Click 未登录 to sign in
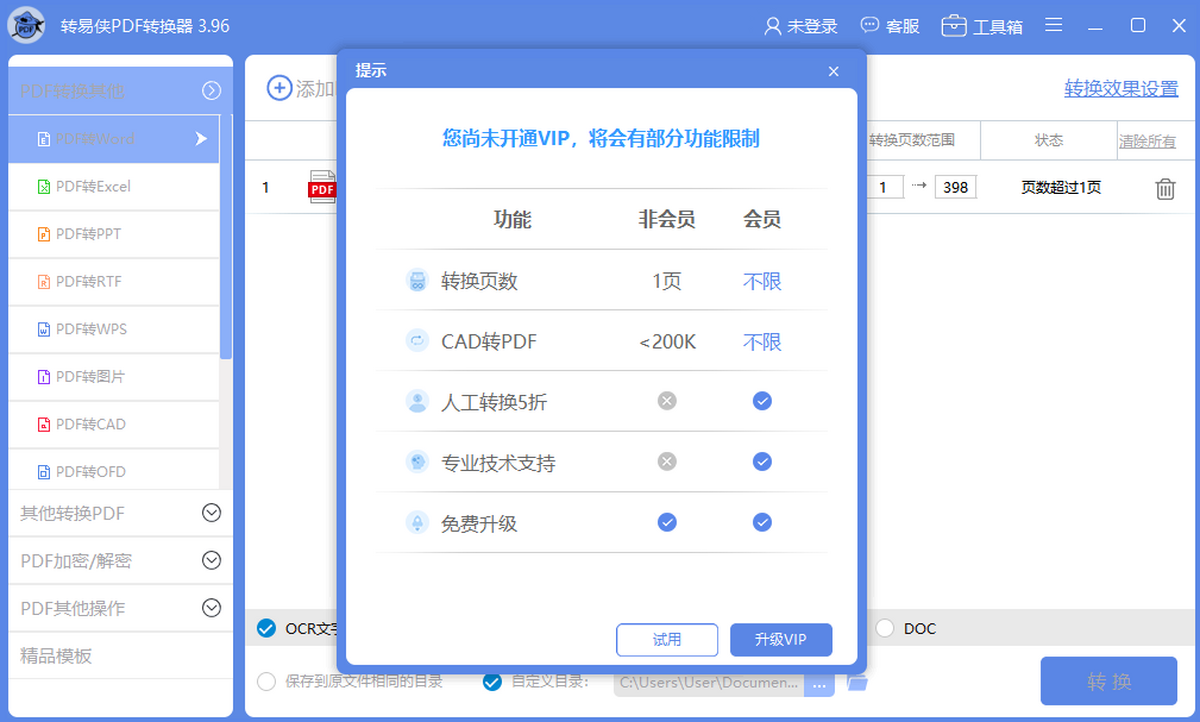This screenshot has height=722, width=1200. click(x=801, y=26)
